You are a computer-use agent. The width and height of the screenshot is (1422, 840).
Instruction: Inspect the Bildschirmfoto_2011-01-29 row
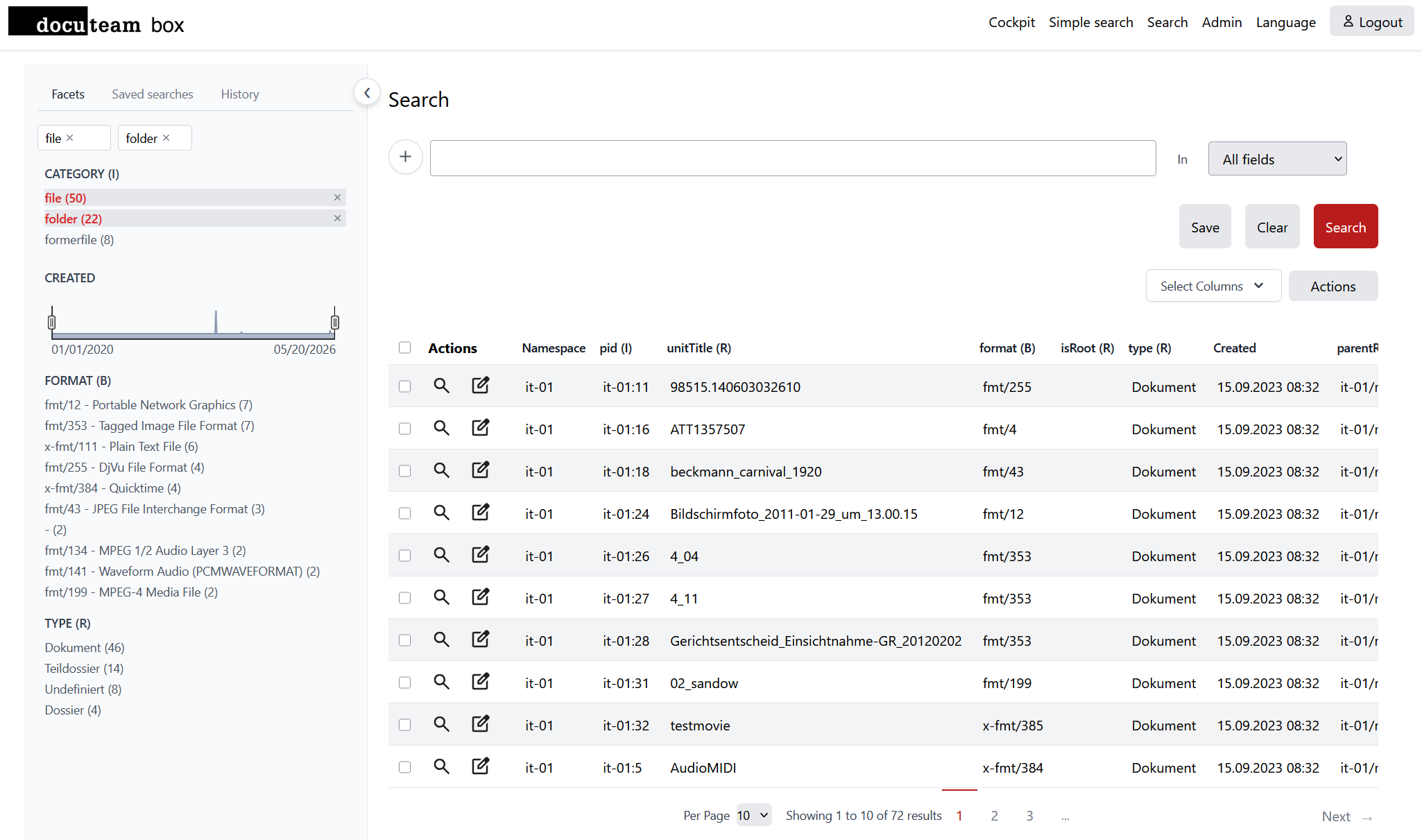click(x=441, y=513)
